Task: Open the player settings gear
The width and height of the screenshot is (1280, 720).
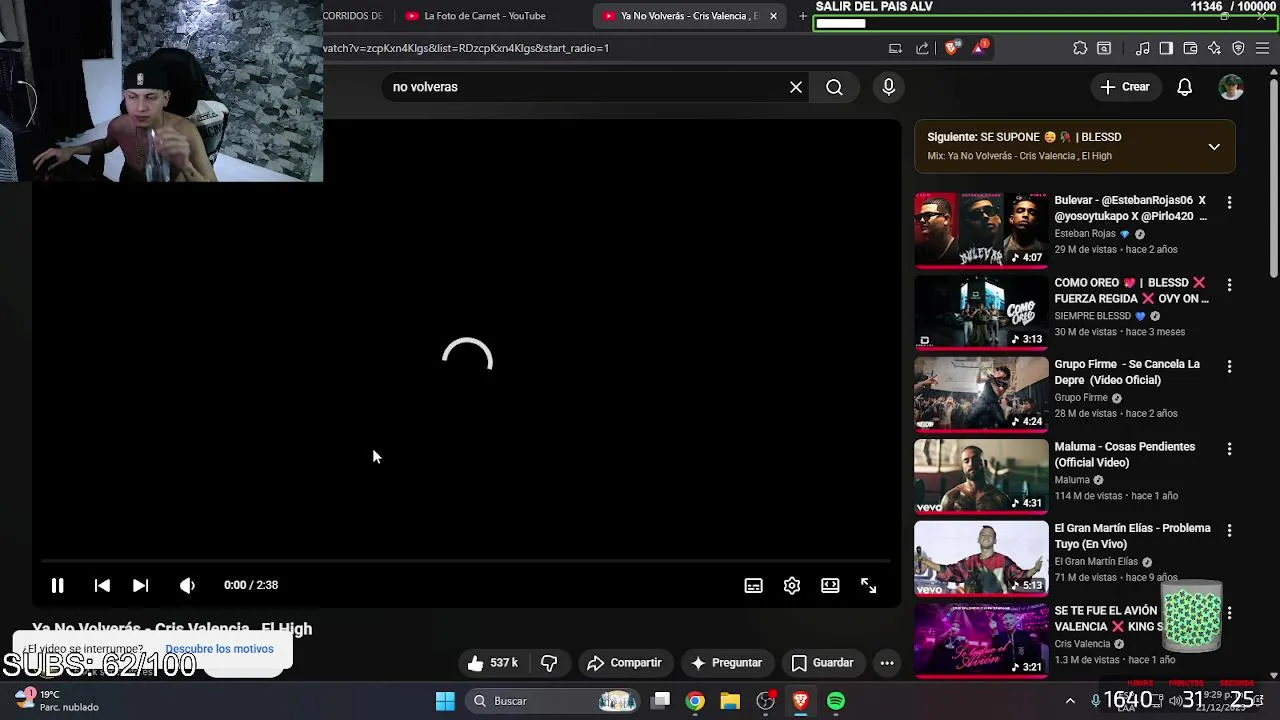Action: click(x=791, y=586)
